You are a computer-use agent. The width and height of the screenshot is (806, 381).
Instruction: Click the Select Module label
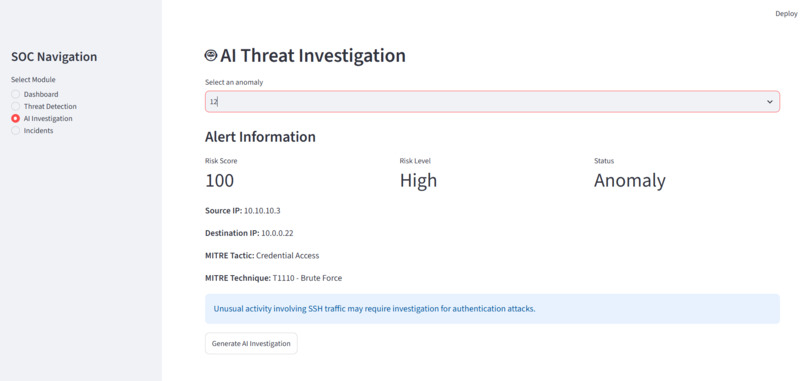(33, 80)
